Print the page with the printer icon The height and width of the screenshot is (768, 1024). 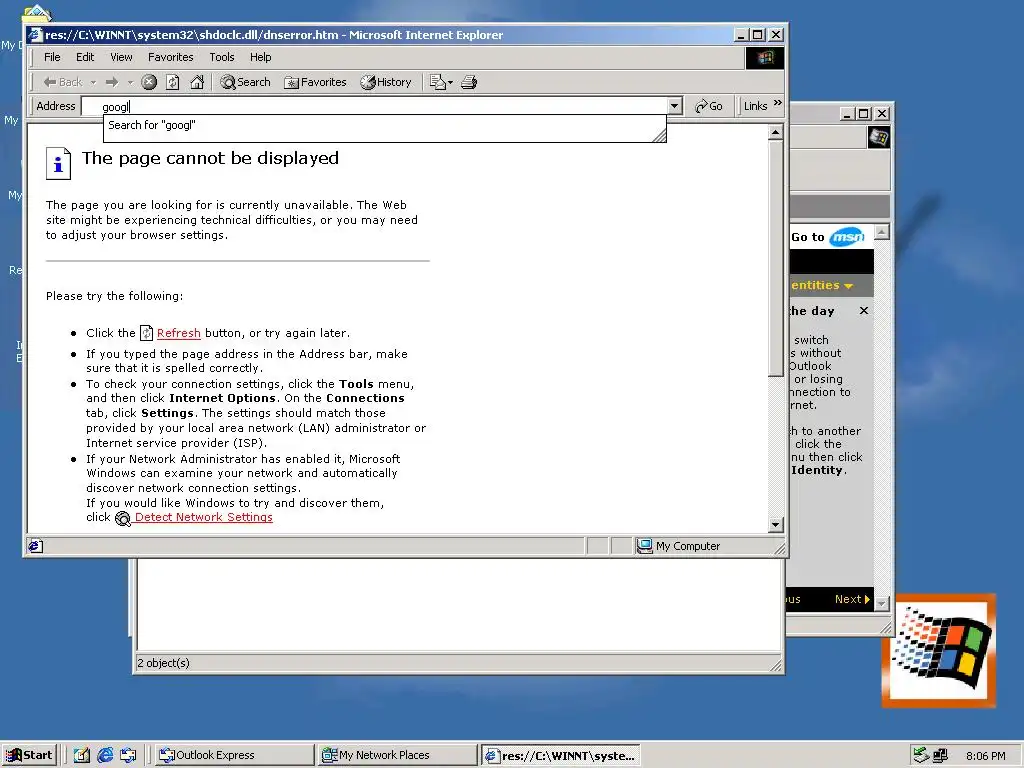469,82
